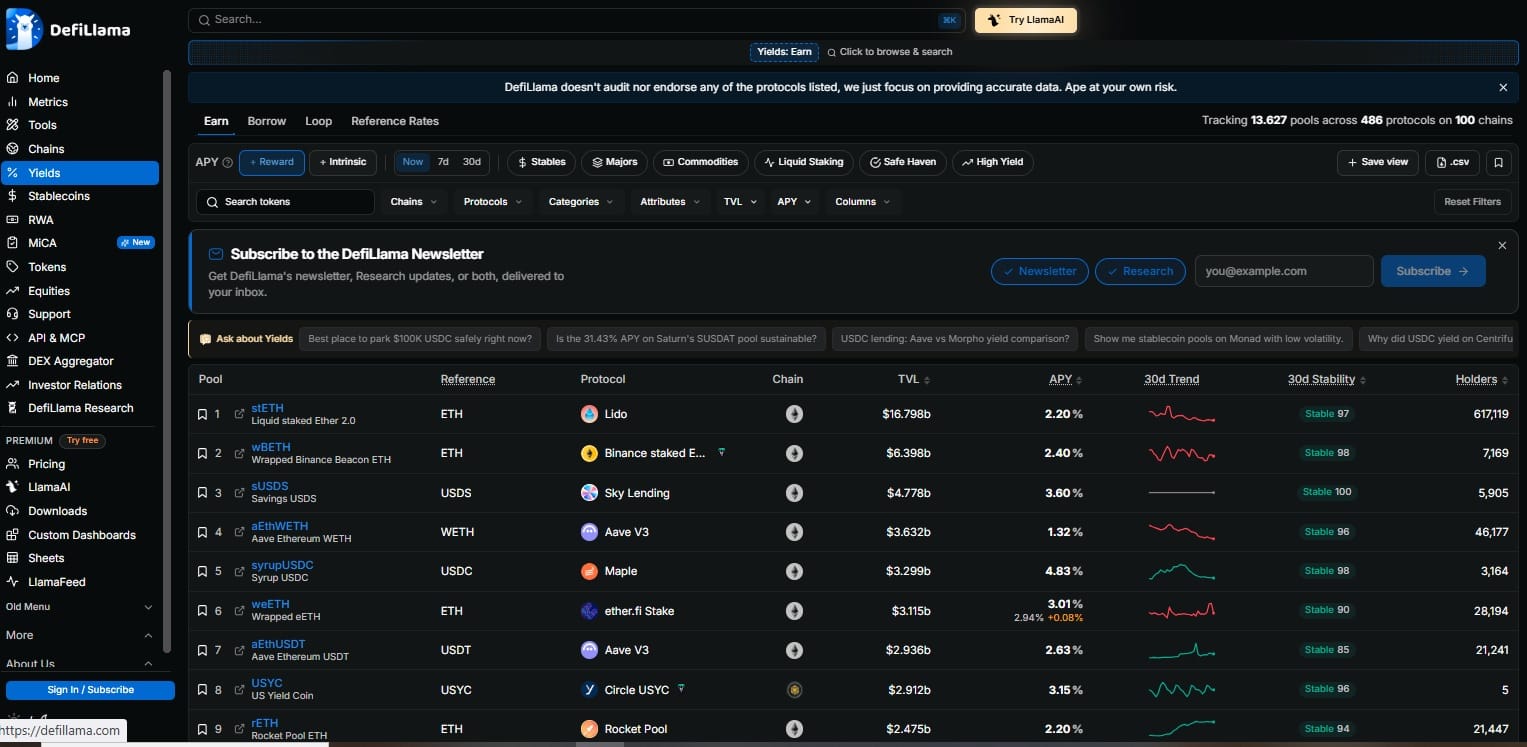
Task: Switch to the Borrow tab
Action: click(x=267, y=121)
